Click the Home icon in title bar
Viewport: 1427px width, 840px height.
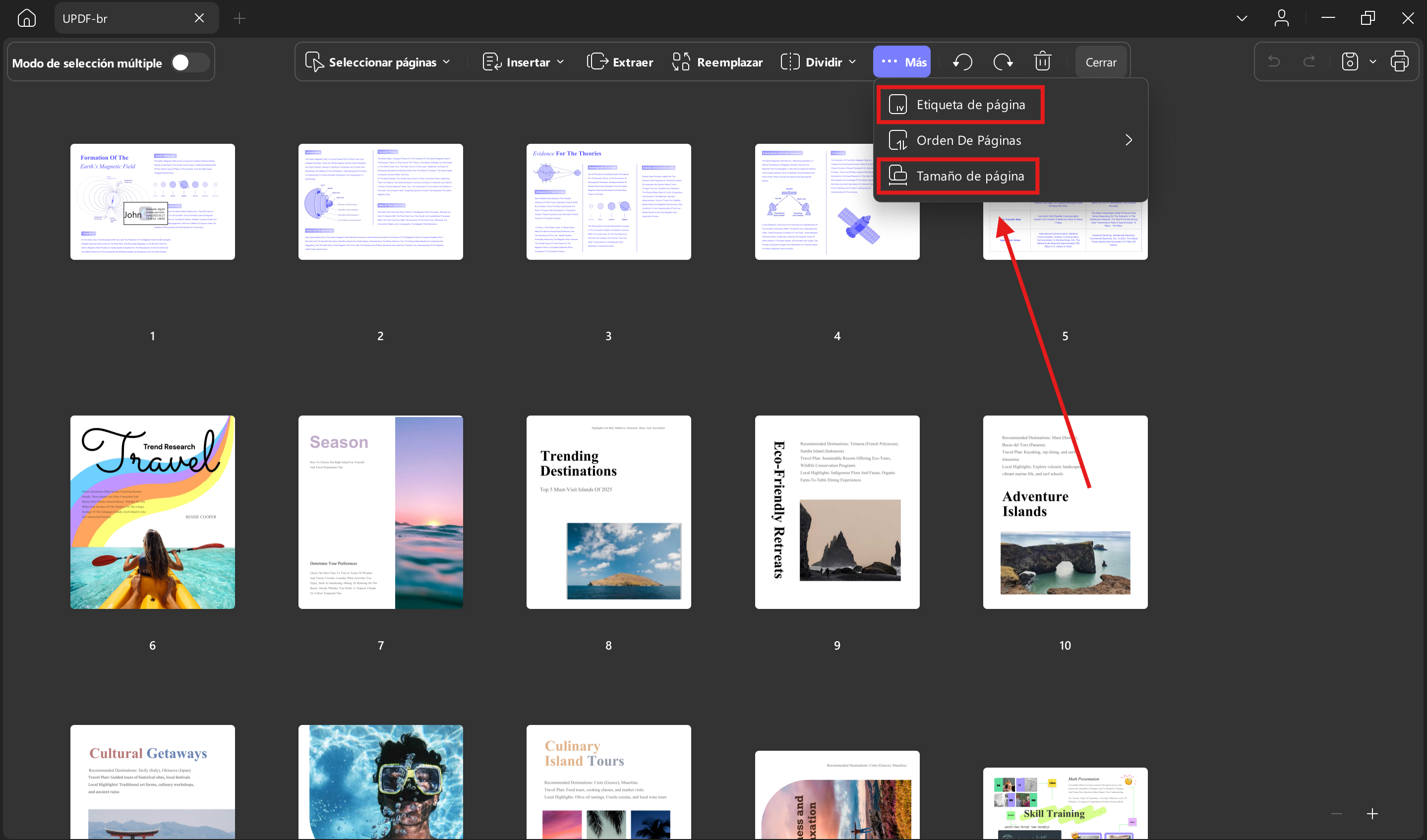27,18
